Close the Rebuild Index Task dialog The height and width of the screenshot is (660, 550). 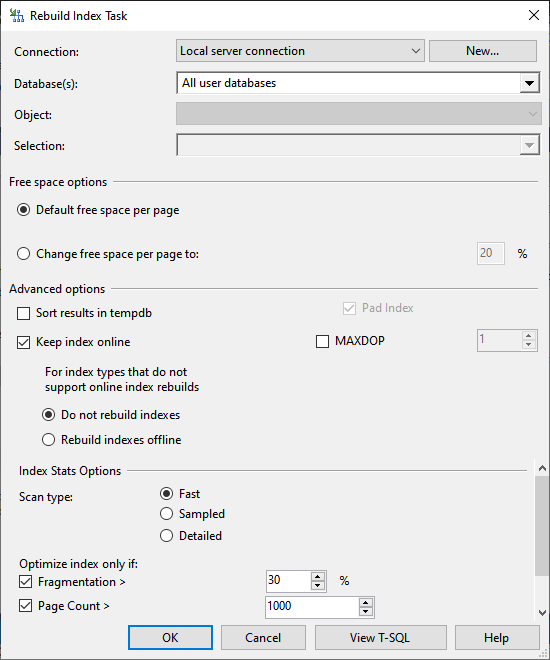tap(534, 16)
